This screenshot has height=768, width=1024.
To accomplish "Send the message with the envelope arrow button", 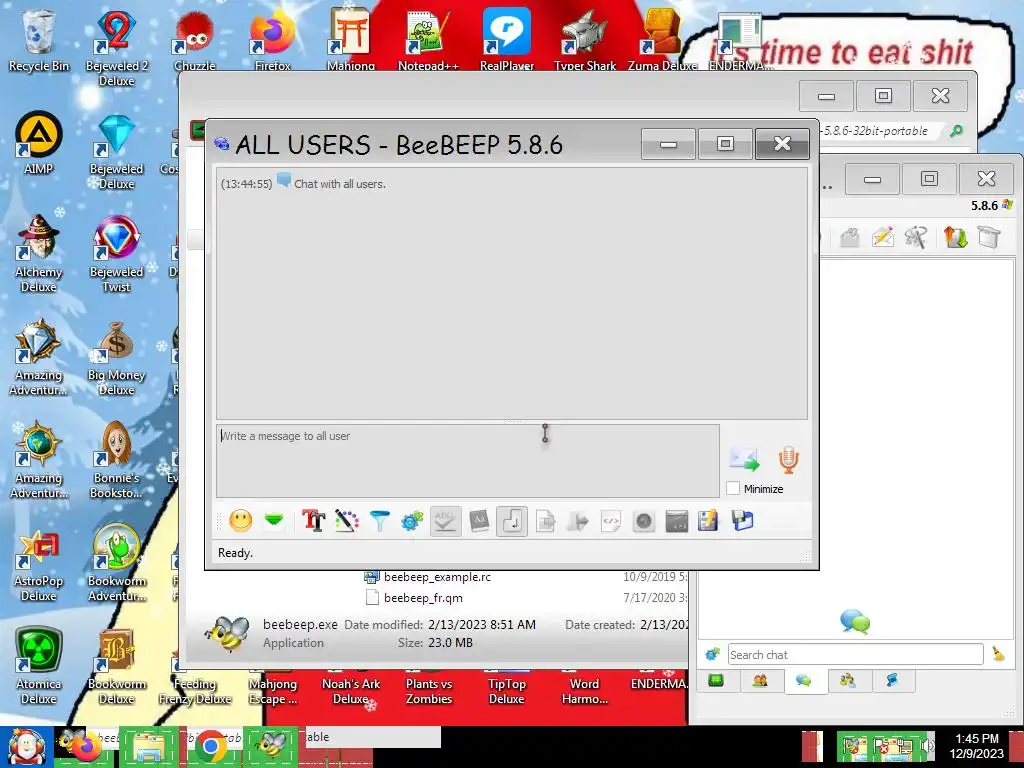I will [x=744, y=459].
